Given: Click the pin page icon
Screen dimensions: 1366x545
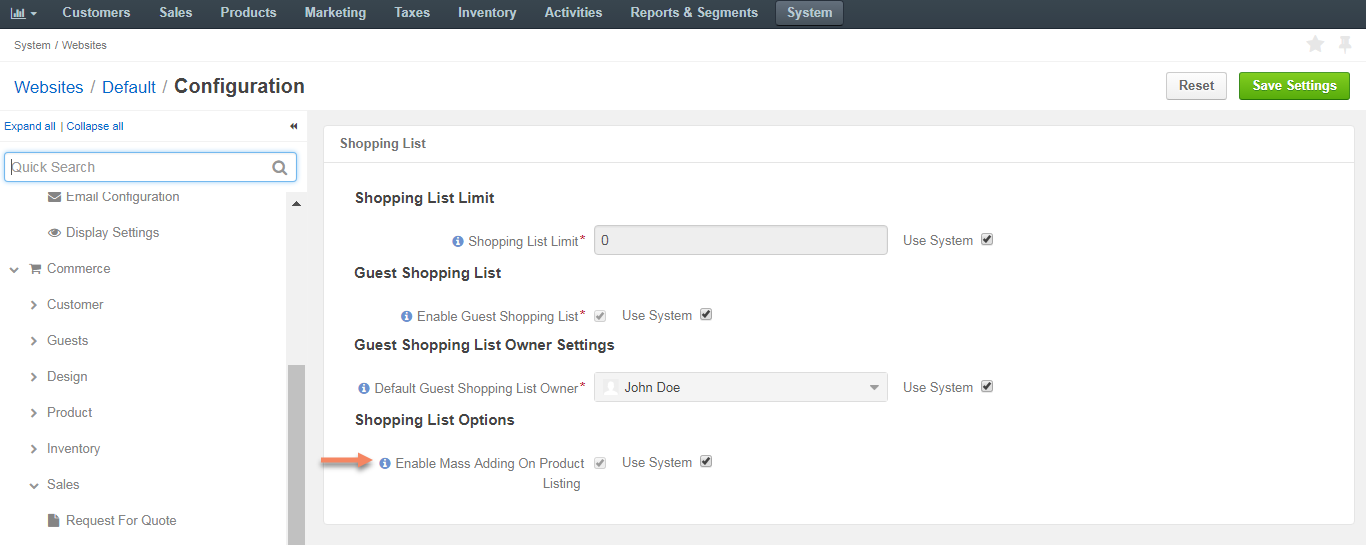Looking at the screenshot, I should [x=1345, y=44].
